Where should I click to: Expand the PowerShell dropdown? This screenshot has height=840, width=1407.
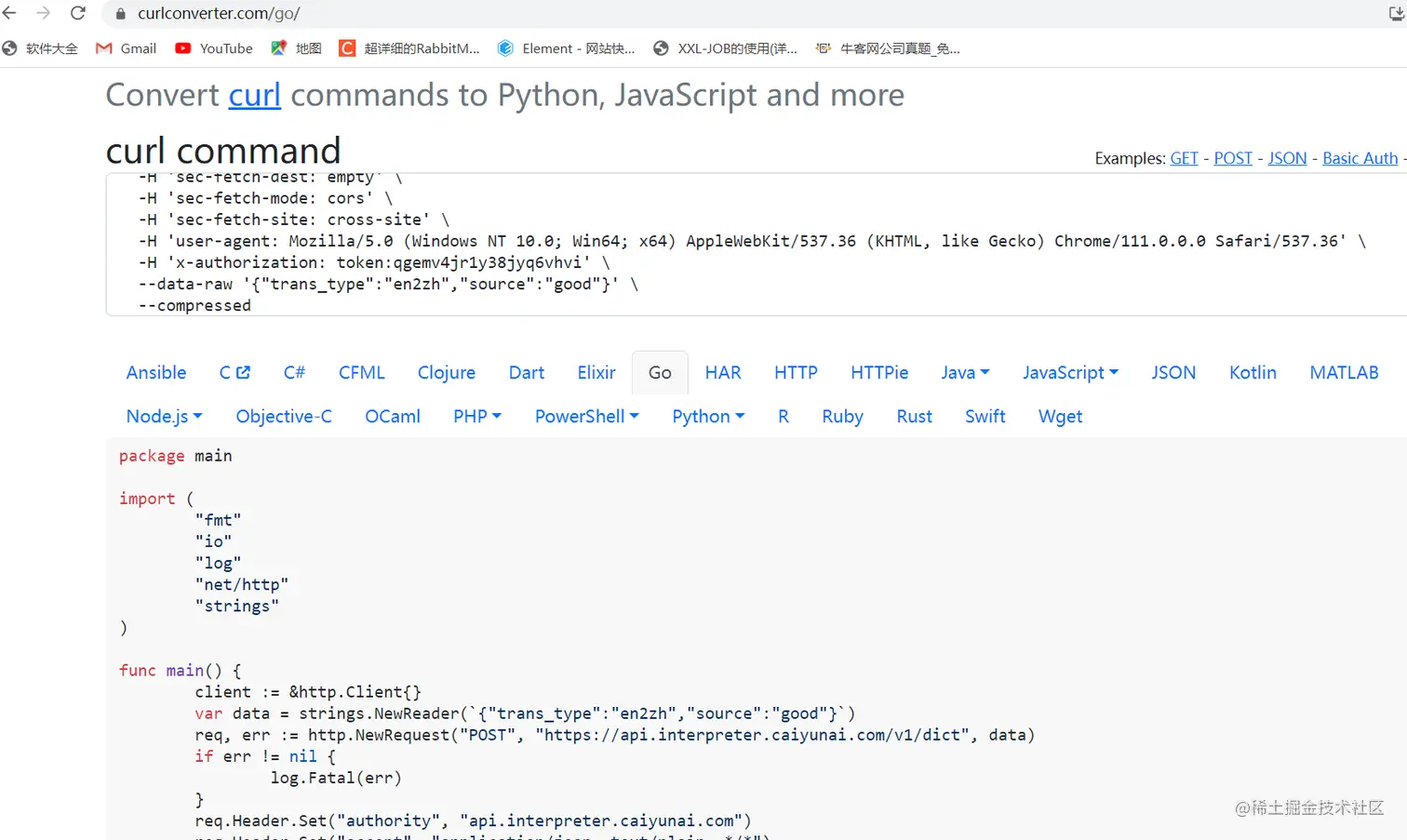coord(586,416)
